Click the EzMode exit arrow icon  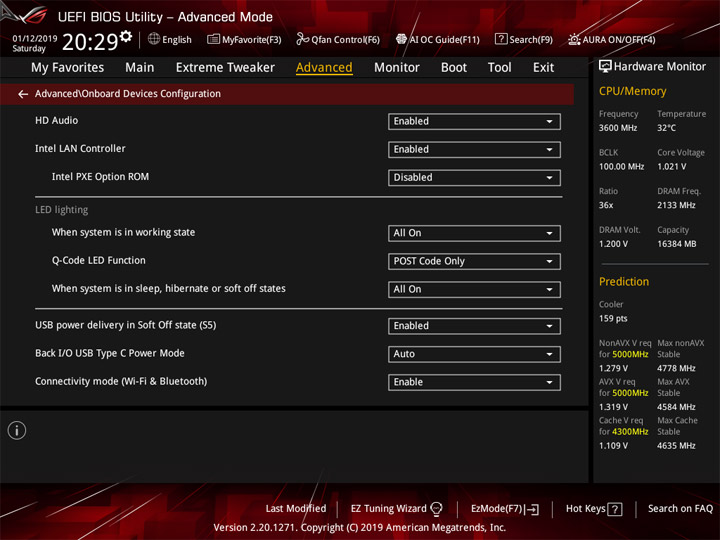(x=533, y=509)
